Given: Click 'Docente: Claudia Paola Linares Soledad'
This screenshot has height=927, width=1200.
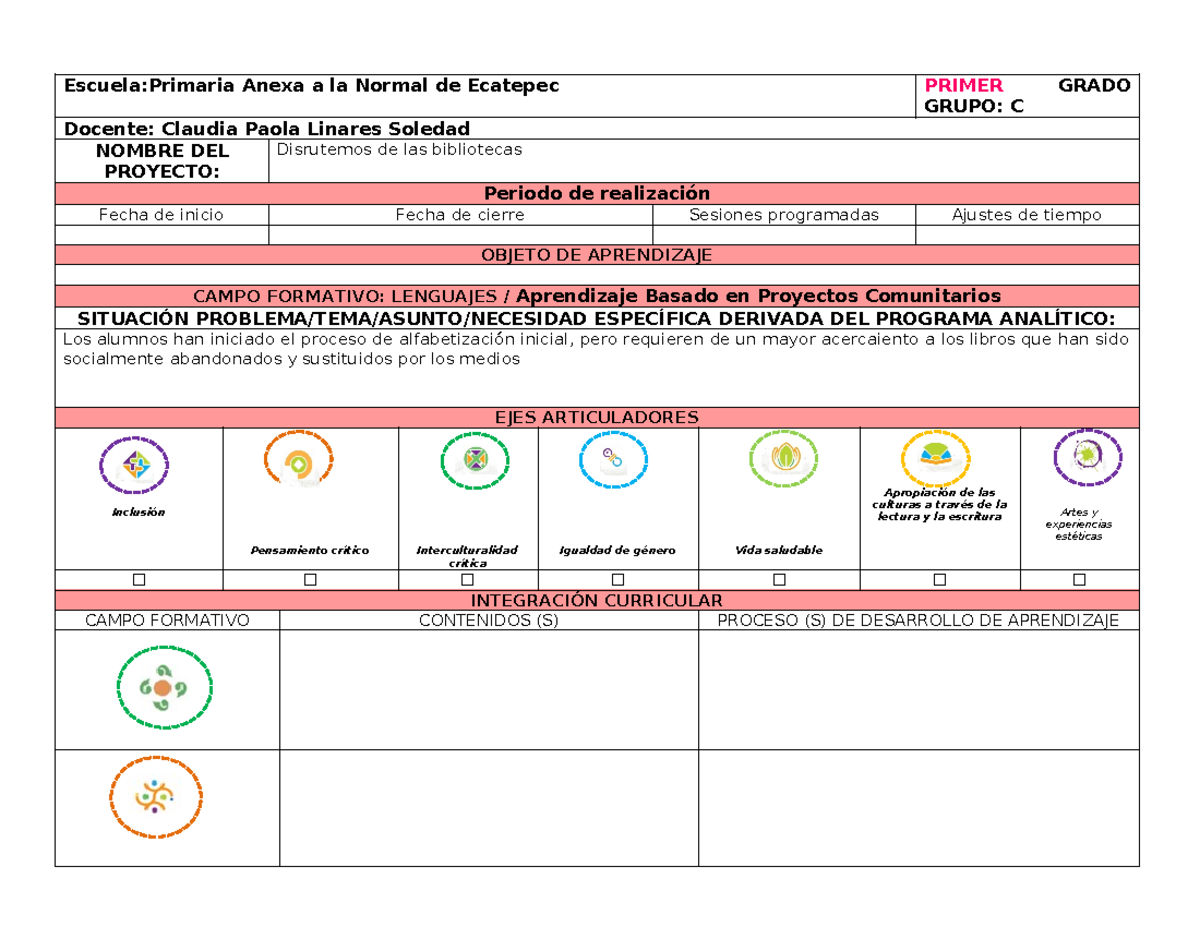Looking at the screenshot, I should pos(266,128).
